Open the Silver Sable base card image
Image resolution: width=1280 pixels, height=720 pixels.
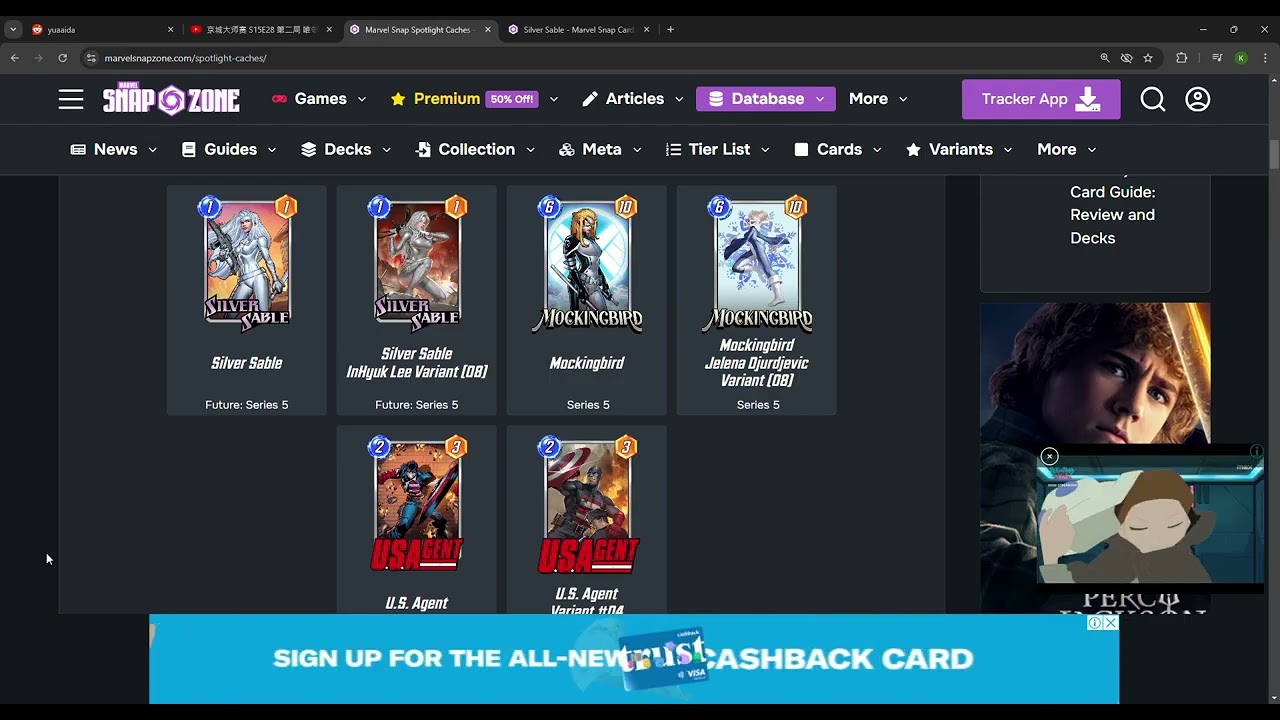point(247,262)
